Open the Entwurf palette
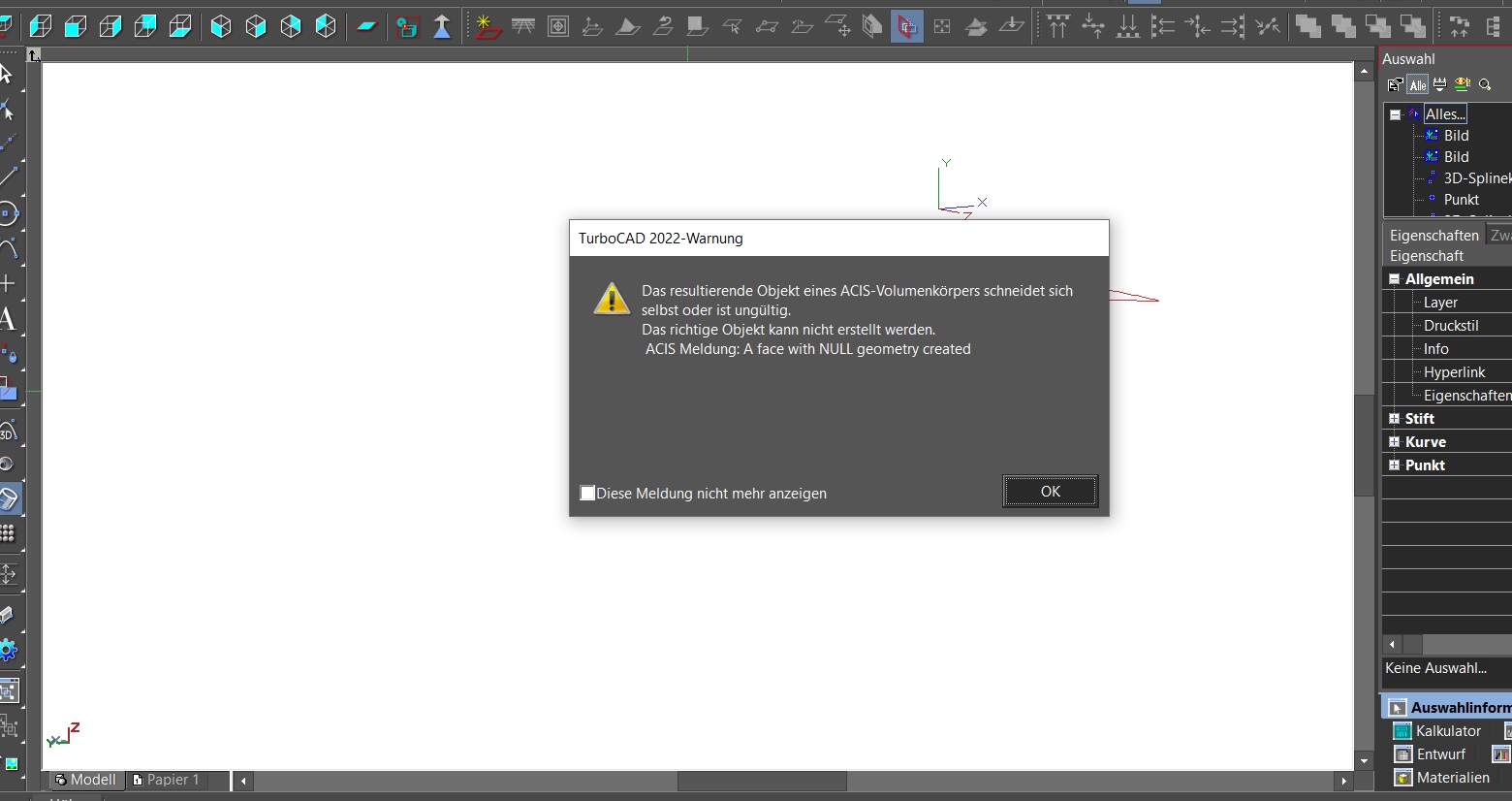Viewport: 1512px width, 801px height. tap(1430, 754)
